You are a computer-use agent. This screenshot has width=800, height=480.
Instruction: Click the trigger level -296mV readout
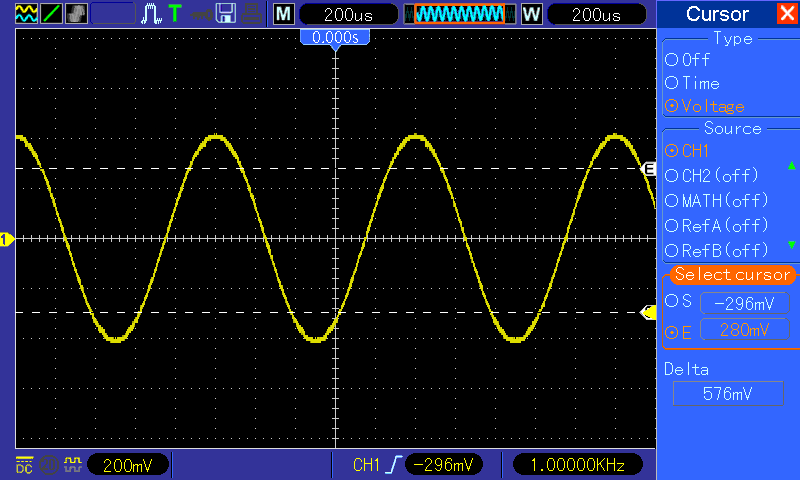[443, 465]
